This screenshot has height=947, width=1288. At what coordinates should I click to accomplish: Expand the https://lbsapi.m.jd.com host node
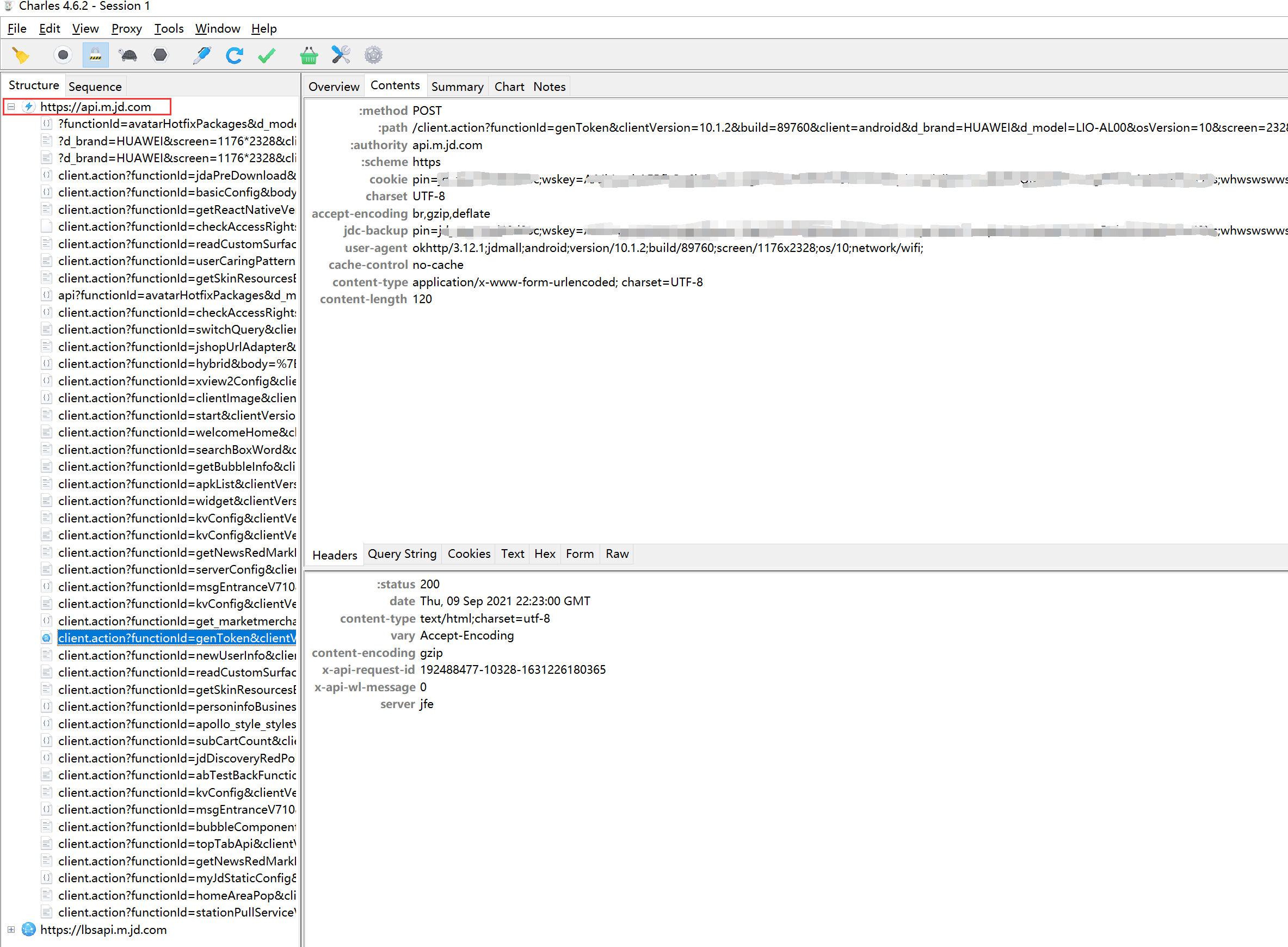11,930
